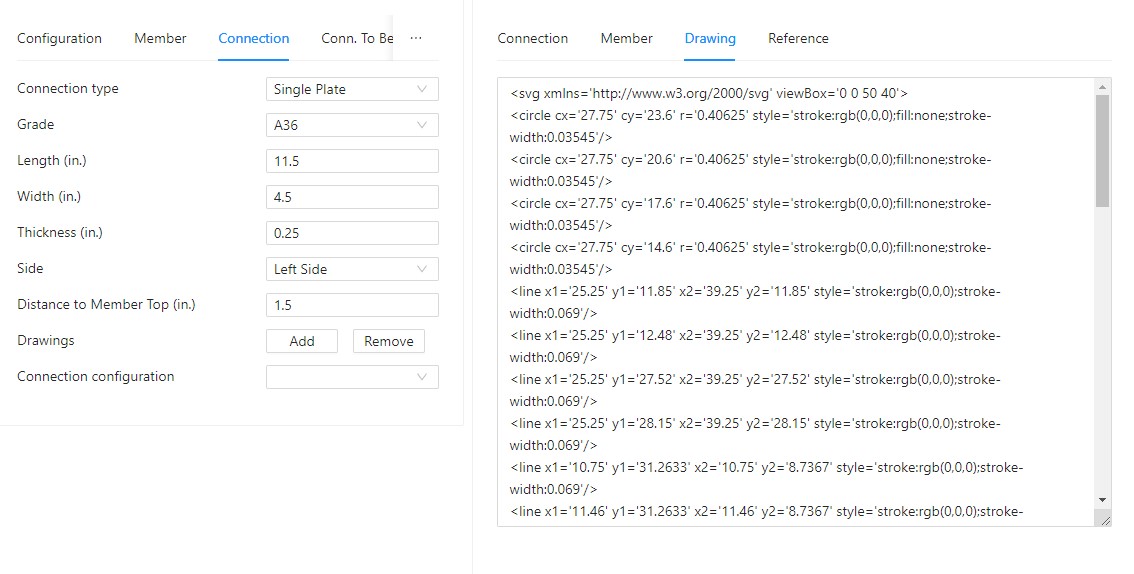Click the Width (in.) label
1134x574 pixels.
tap(49, 196)
